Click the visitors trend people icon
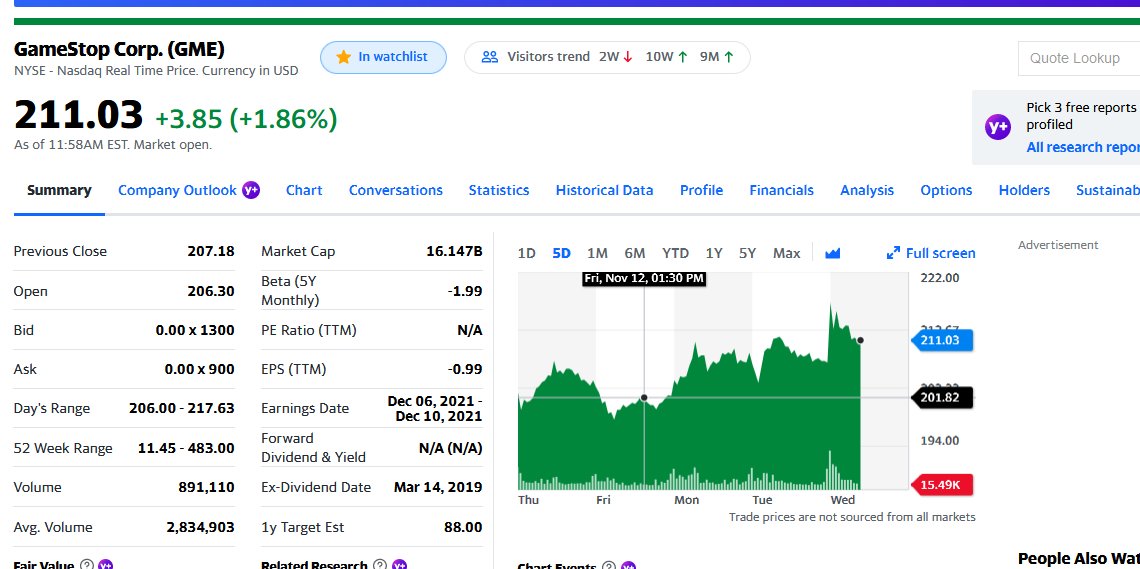The image size is (1140, 569). [x=490, y=57]
